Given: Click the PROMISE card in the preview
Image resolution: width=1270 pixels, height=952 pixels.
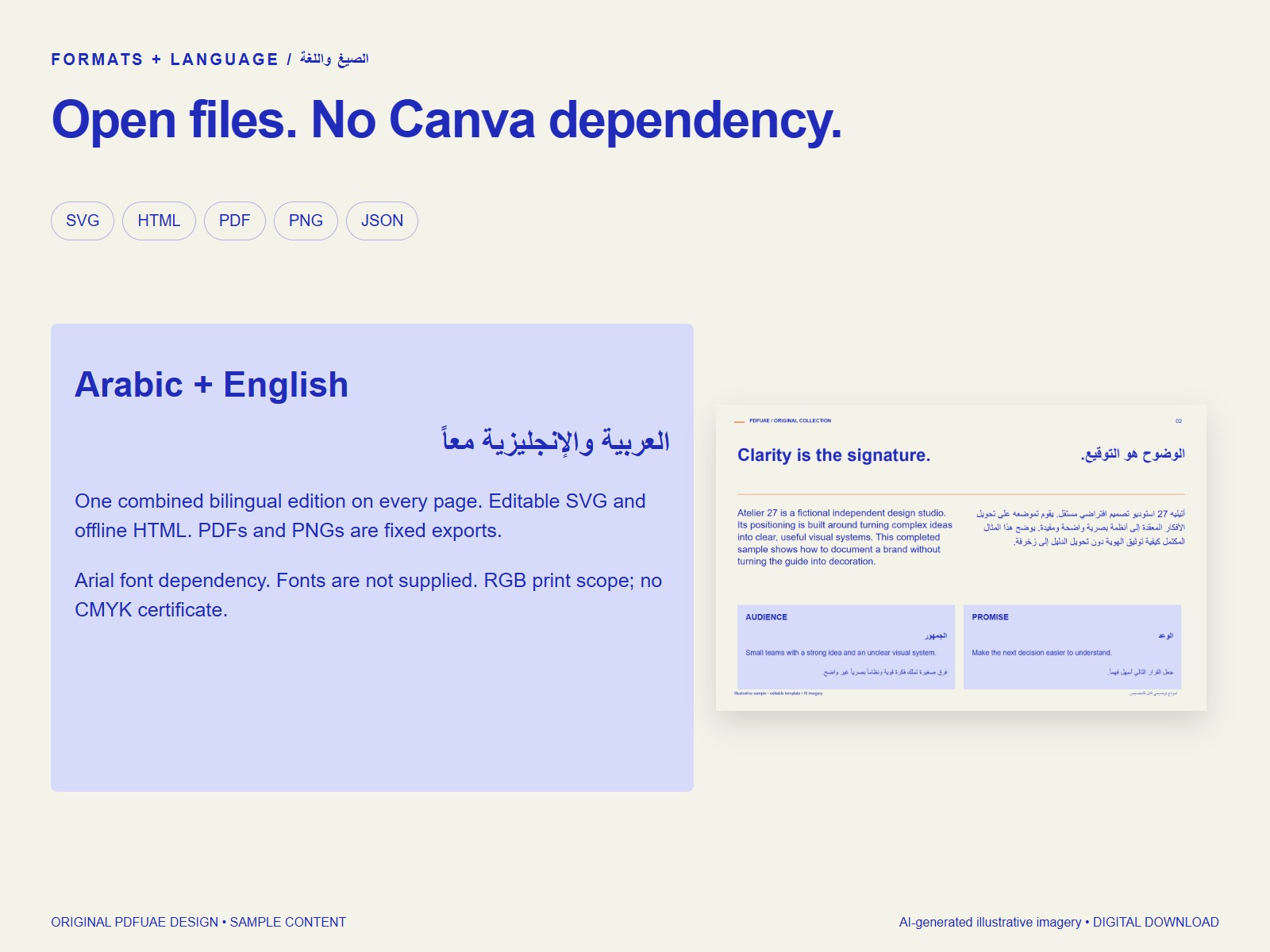Looking at the screenshot, I should pyautogui.click(x=1072, y=647).
